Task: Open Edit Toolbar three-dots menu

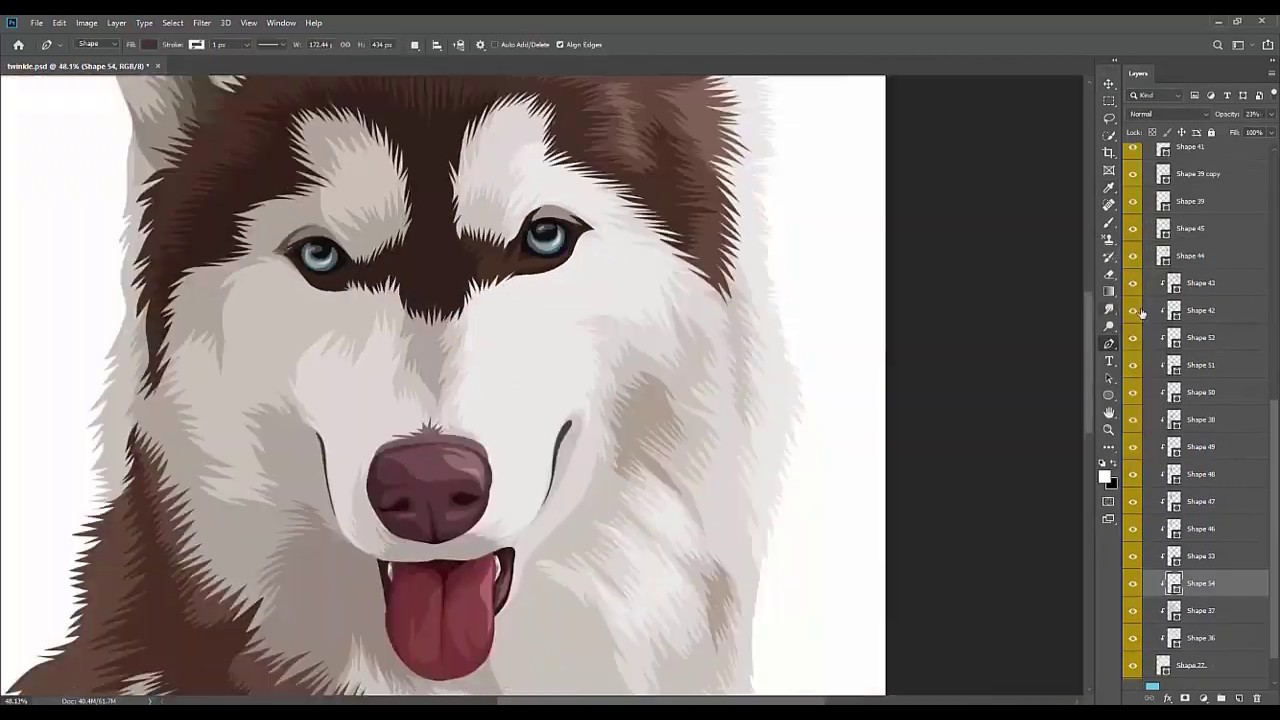Action: point(1109,447)
